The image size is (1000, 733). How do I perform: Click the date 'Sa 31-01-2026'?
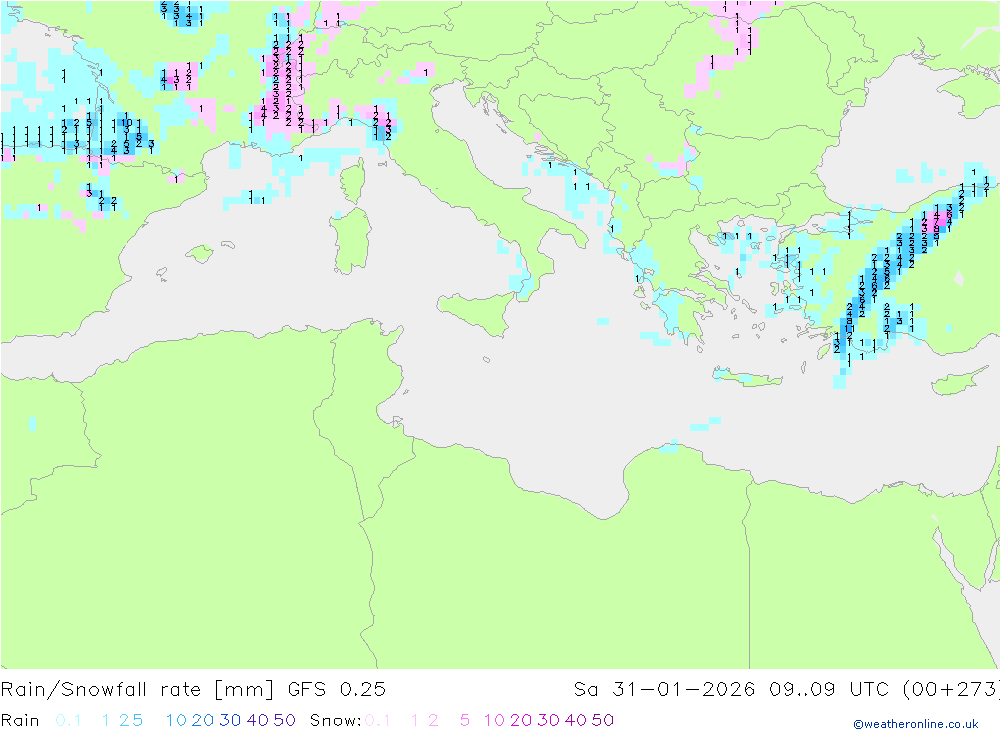(664, 690)
